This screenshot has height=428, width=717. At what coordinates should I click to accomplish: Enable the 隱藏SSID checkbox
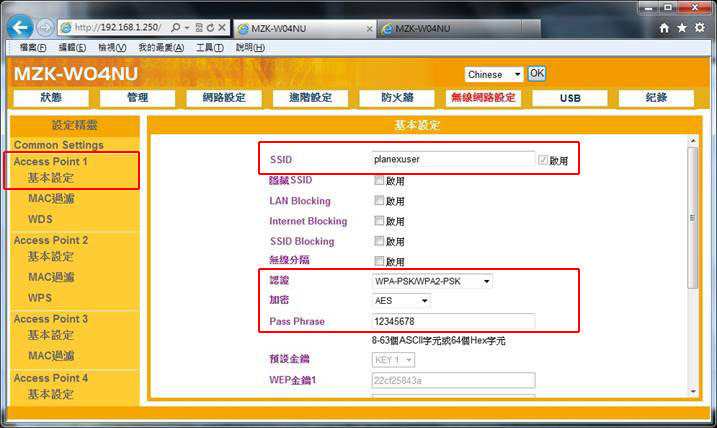click(379, 180)
